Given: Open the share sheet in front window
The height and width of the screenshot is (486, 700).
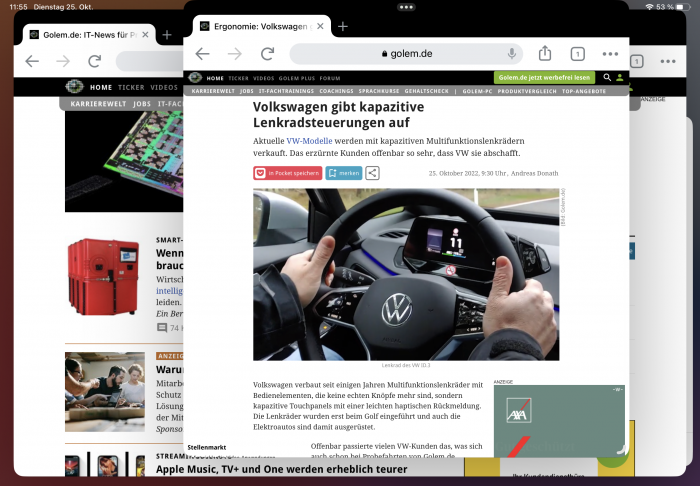Looking at the screenshot, I should pos(545,53).
